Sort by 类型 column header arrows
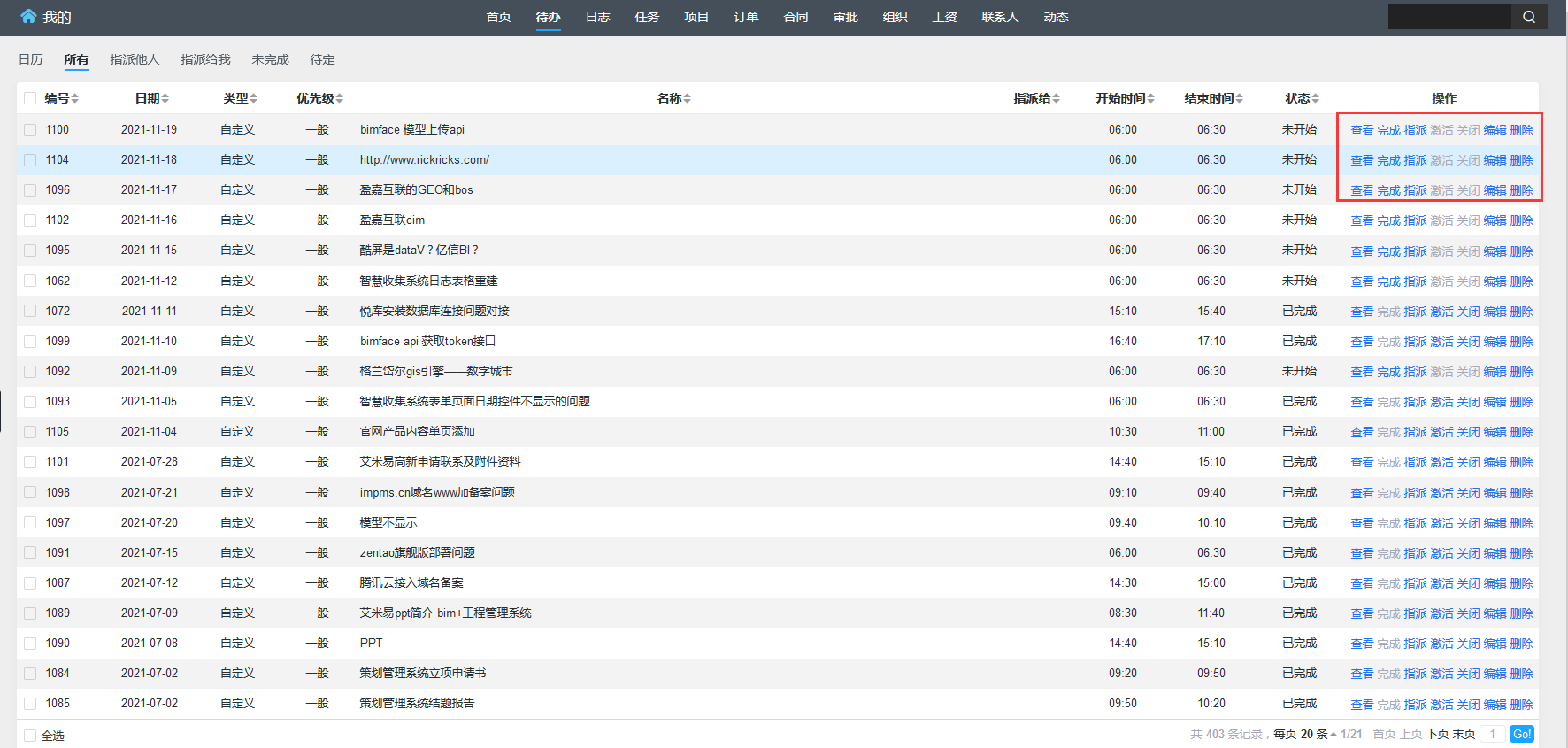 point(240,98)
